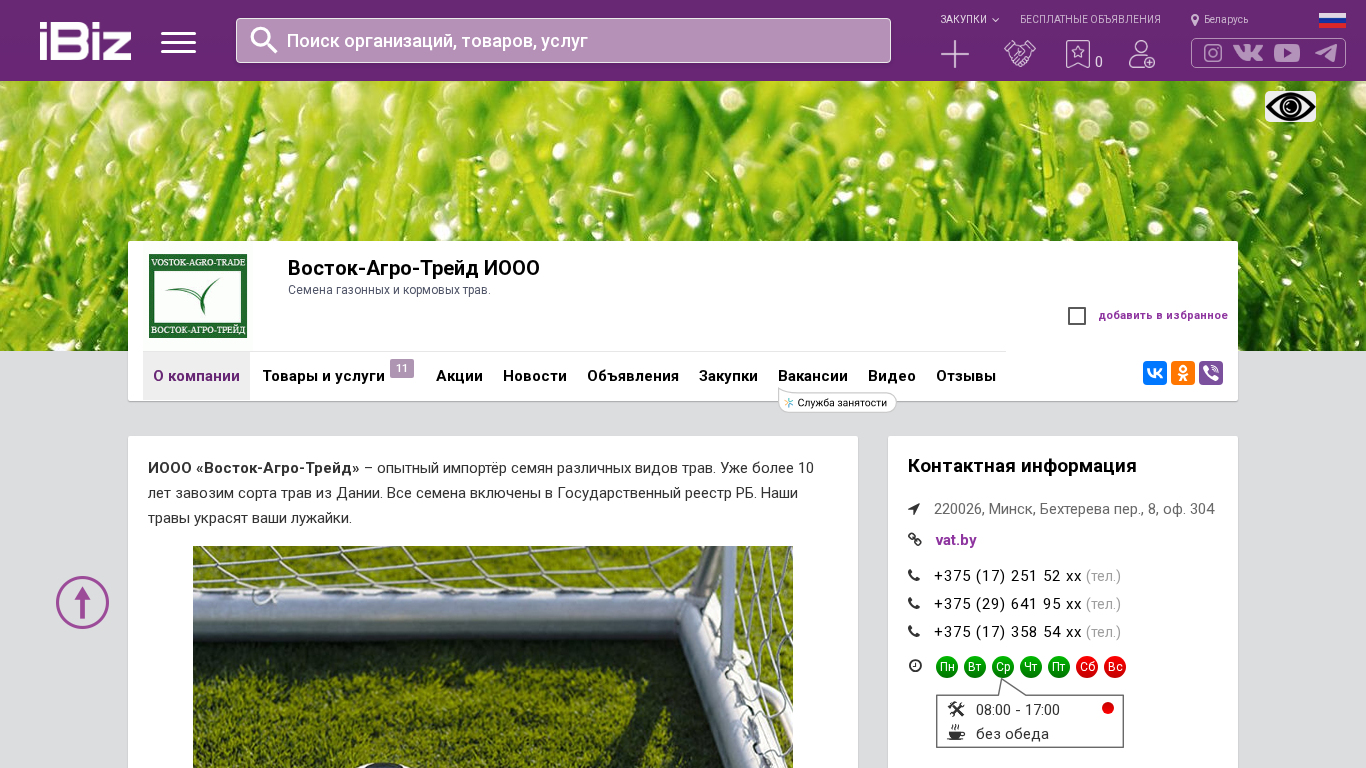Open «Бесплатные объявления» link

click(1090, 20)
